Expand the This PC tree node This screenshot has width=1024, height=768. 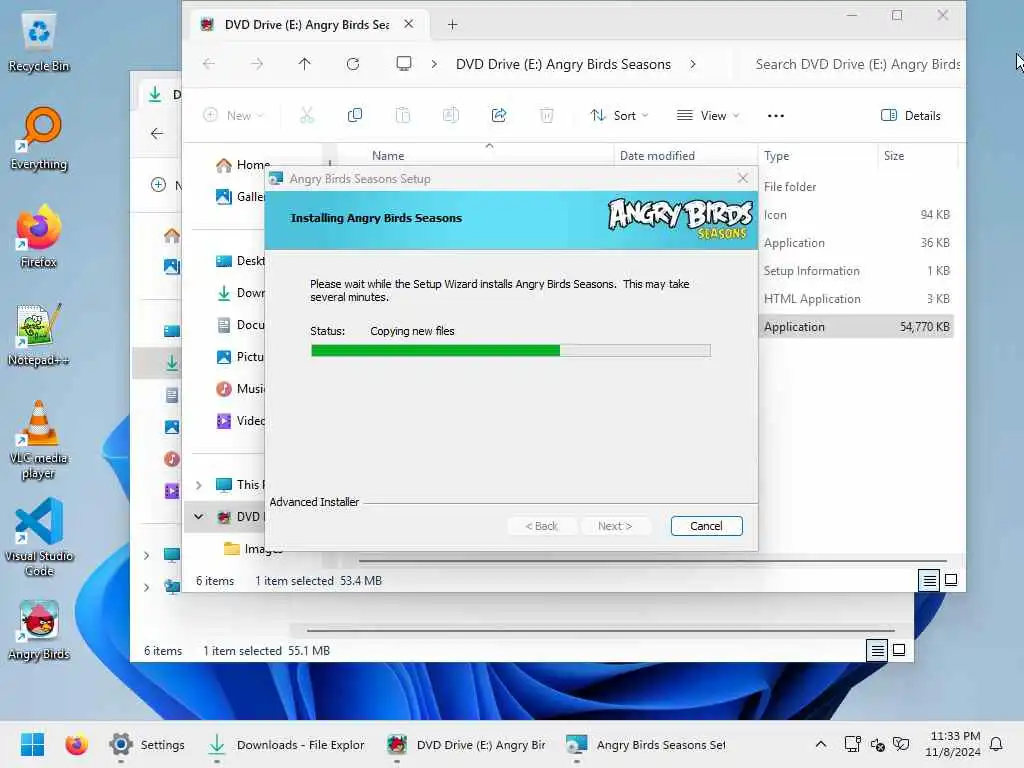pyautogui.click(x=199, y=485)
